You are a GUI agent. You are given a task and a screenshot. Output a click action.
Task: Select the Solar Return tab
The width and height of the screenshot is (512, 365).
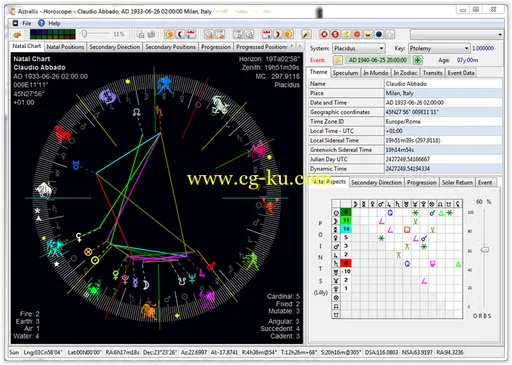(457, 182)
